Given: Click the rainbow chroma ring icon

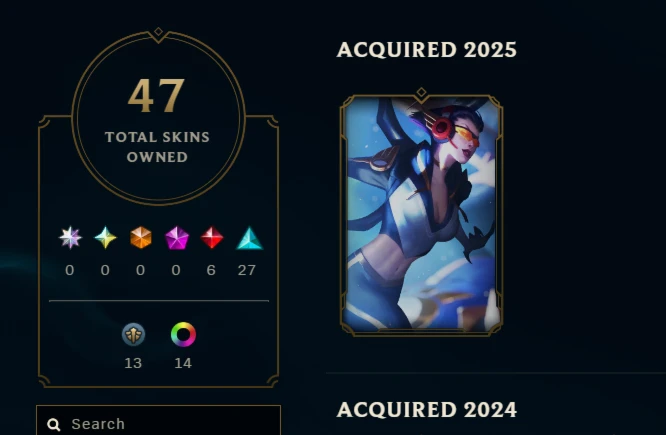Looking at the screenshot, I should click(183, 334).
